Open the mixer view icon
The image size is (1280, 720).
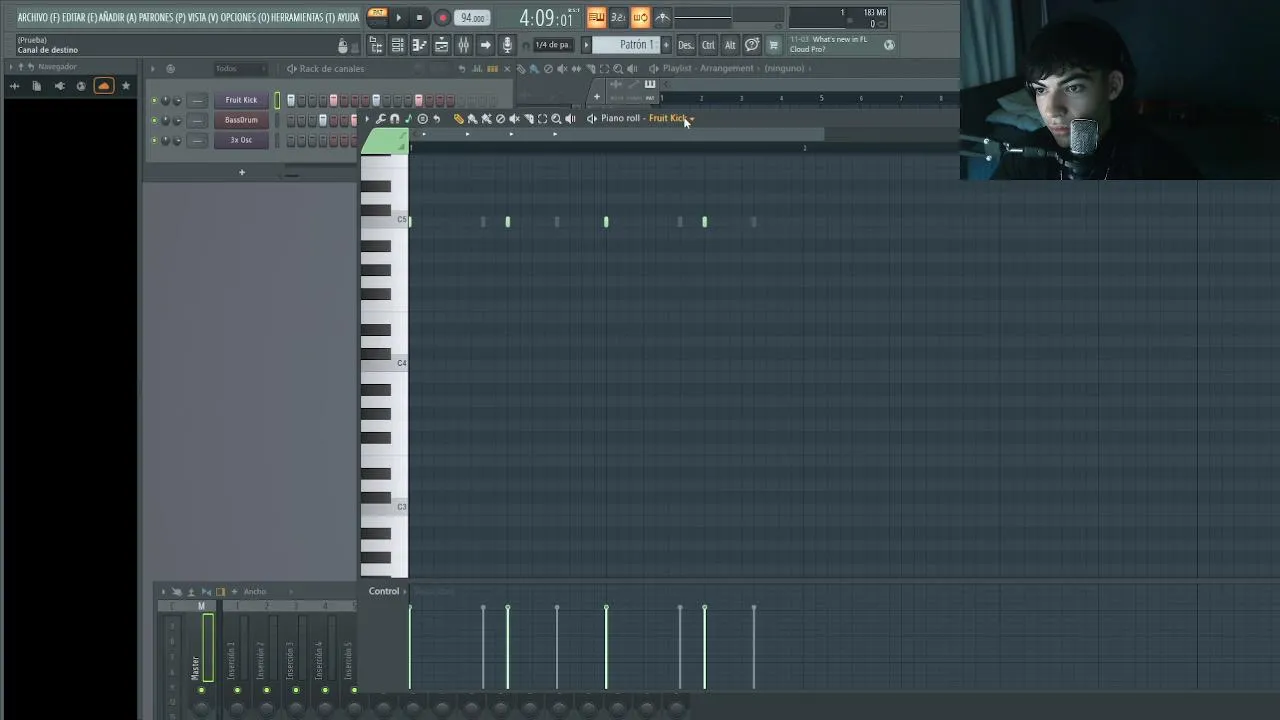(x=463, y=45)
